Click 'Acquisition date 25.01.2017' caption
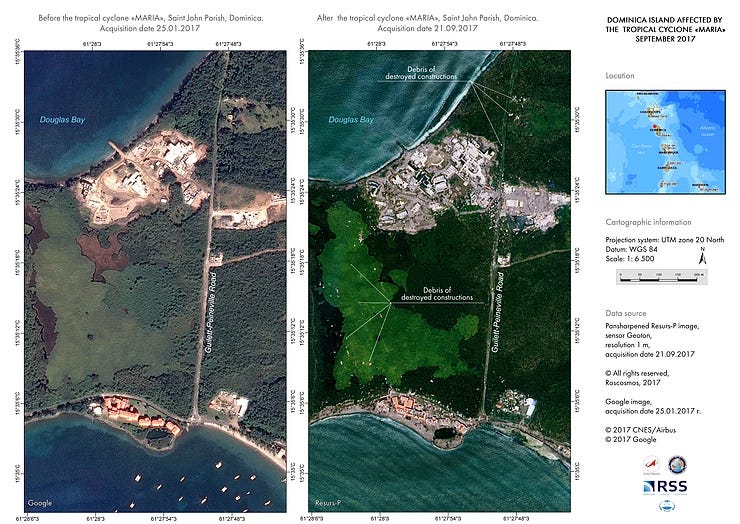 tap(150, 28)
